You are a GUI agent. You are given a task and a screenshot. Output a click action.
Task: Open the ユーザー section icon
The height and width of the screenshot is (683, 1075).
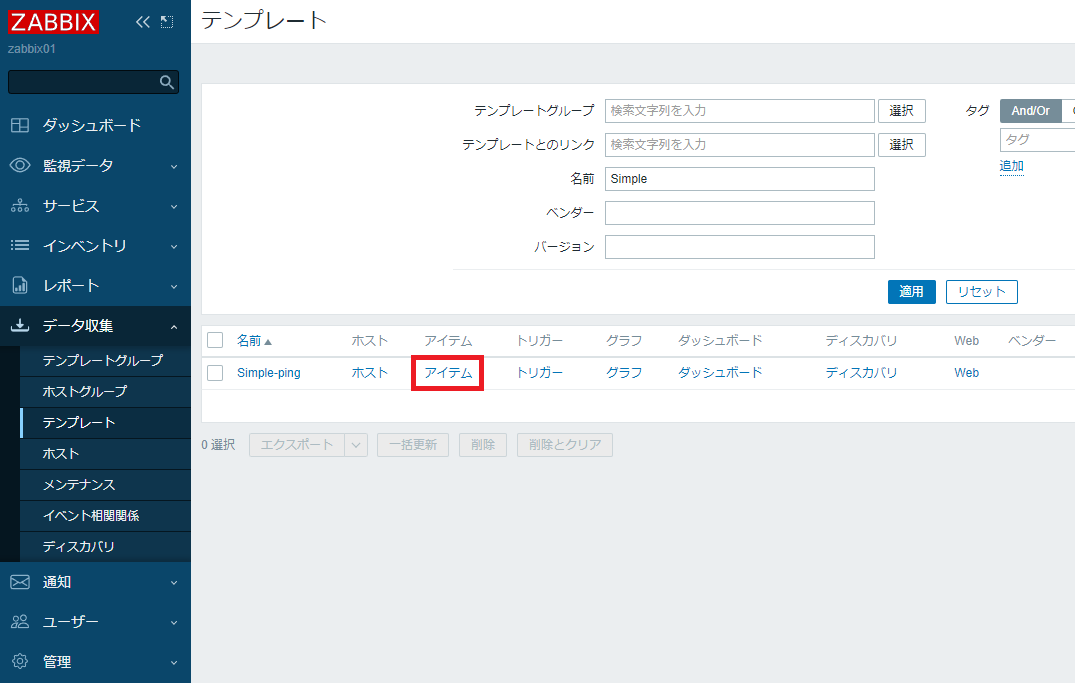point(22,621)
